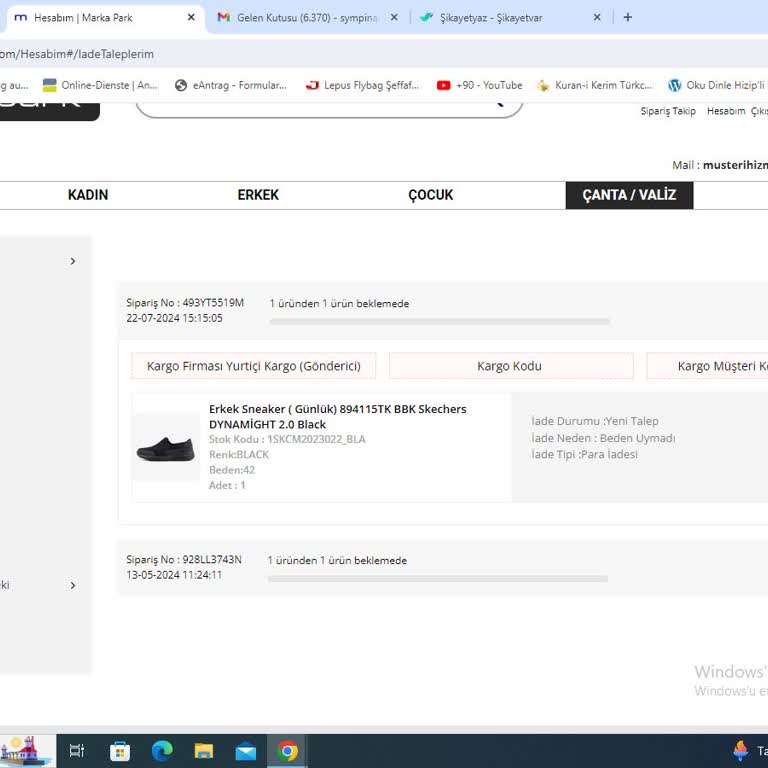Open Erkek Sneaker Skechers DYNAMİGHT product title
Screen dimensions: 768x768
point(337,416)
